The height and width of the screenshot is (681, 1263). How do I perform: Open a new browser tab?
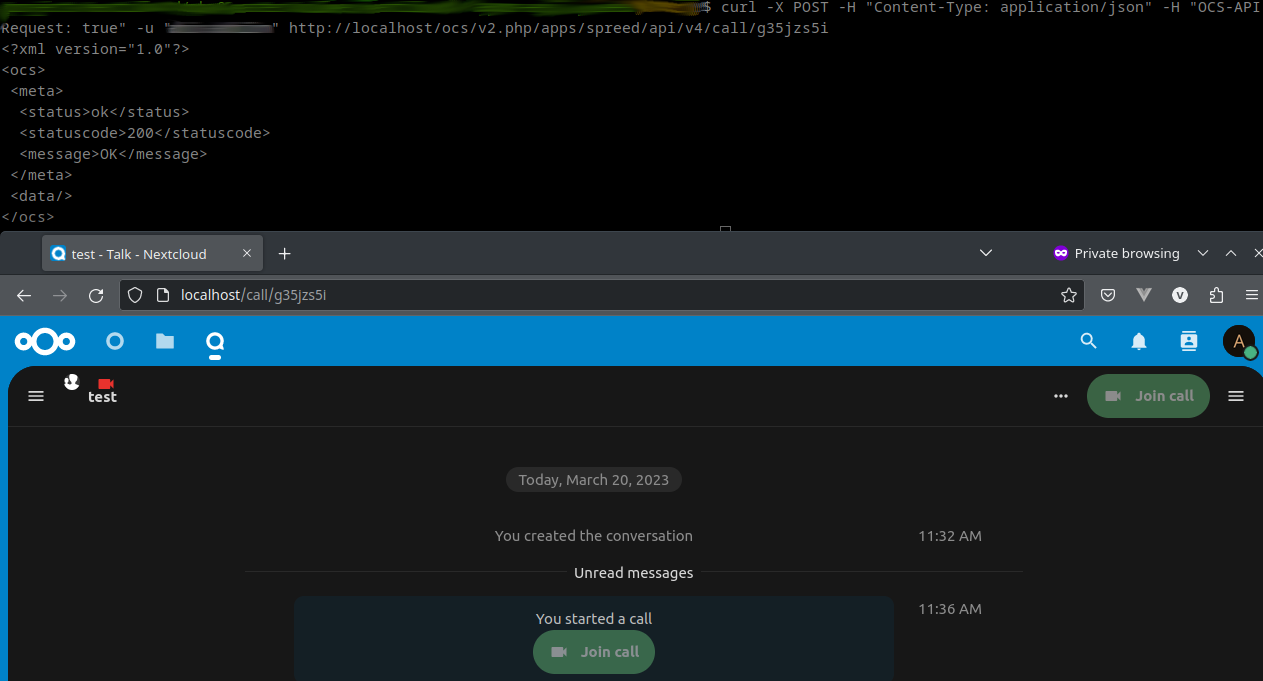pyautogui.click(x=284, y=253)
